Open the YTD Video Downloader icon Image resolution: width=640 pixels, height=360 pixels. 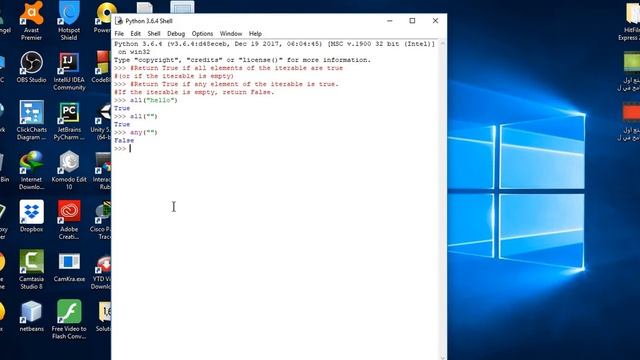[102, 271]
